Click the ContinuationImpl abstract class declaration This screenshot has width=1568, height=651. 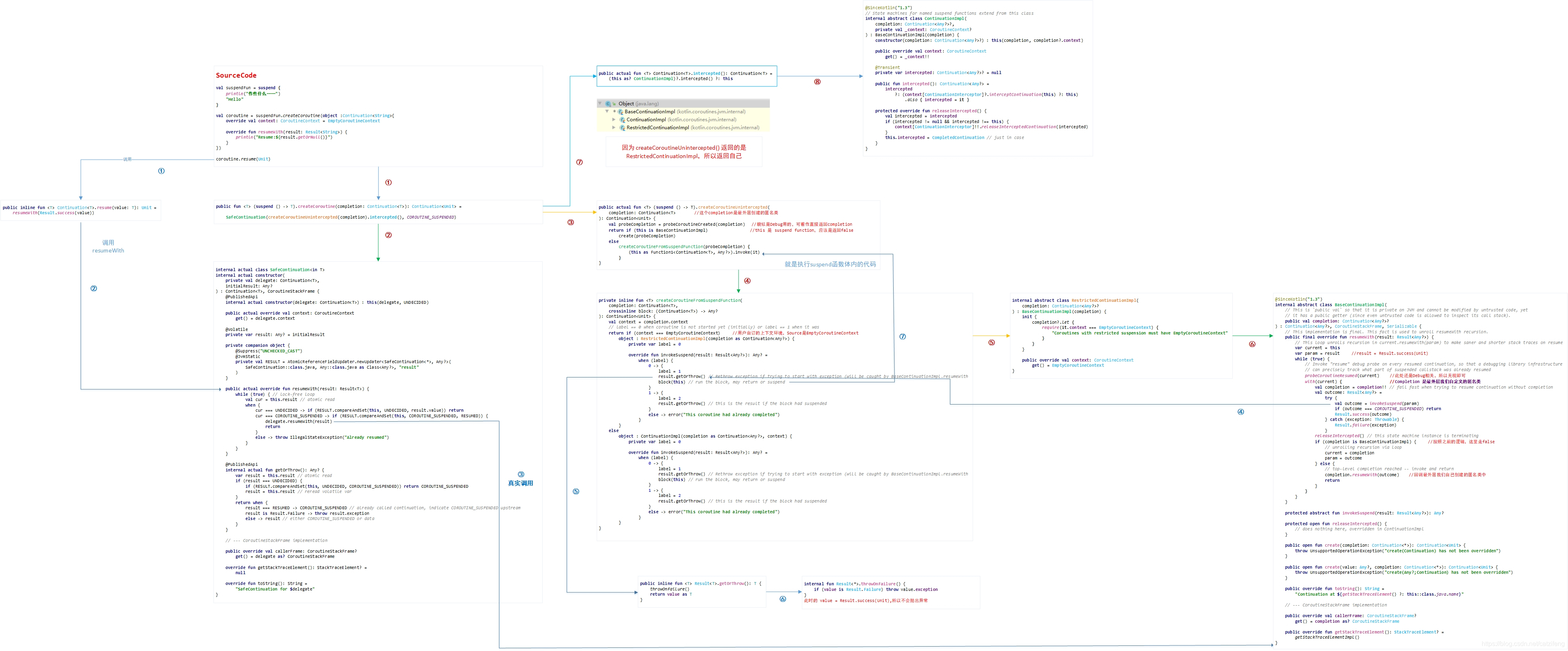(x=915, y=18)
